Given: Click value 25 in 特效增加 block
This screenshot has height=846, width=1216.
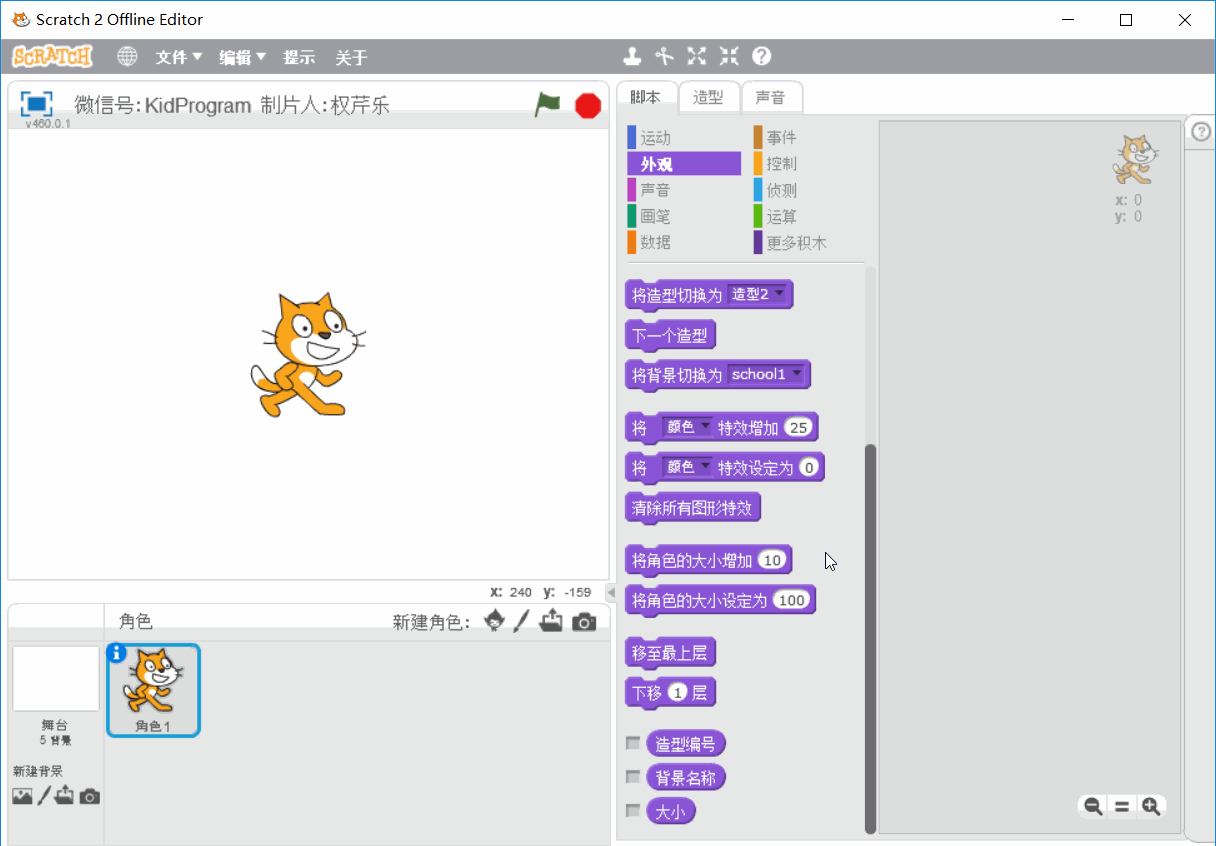Looking at the screenshot, I should [x=798, y=428].
